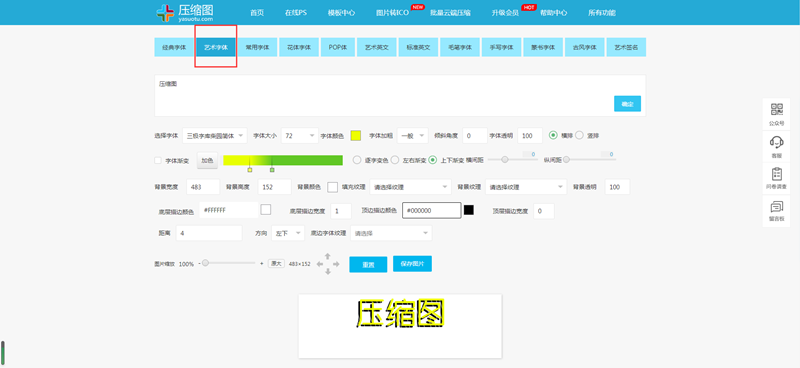Open 所有功能 in the navigation bar

pyautogui.click(x=602, y=13)
